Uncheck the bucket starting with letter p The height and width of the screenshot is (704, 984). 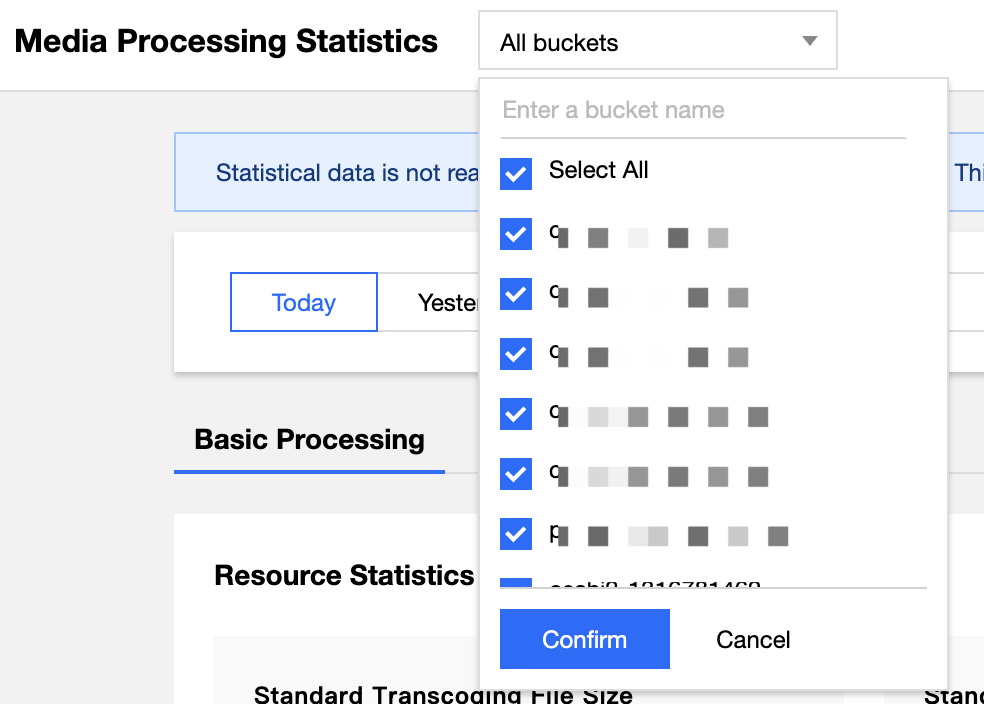516,533
